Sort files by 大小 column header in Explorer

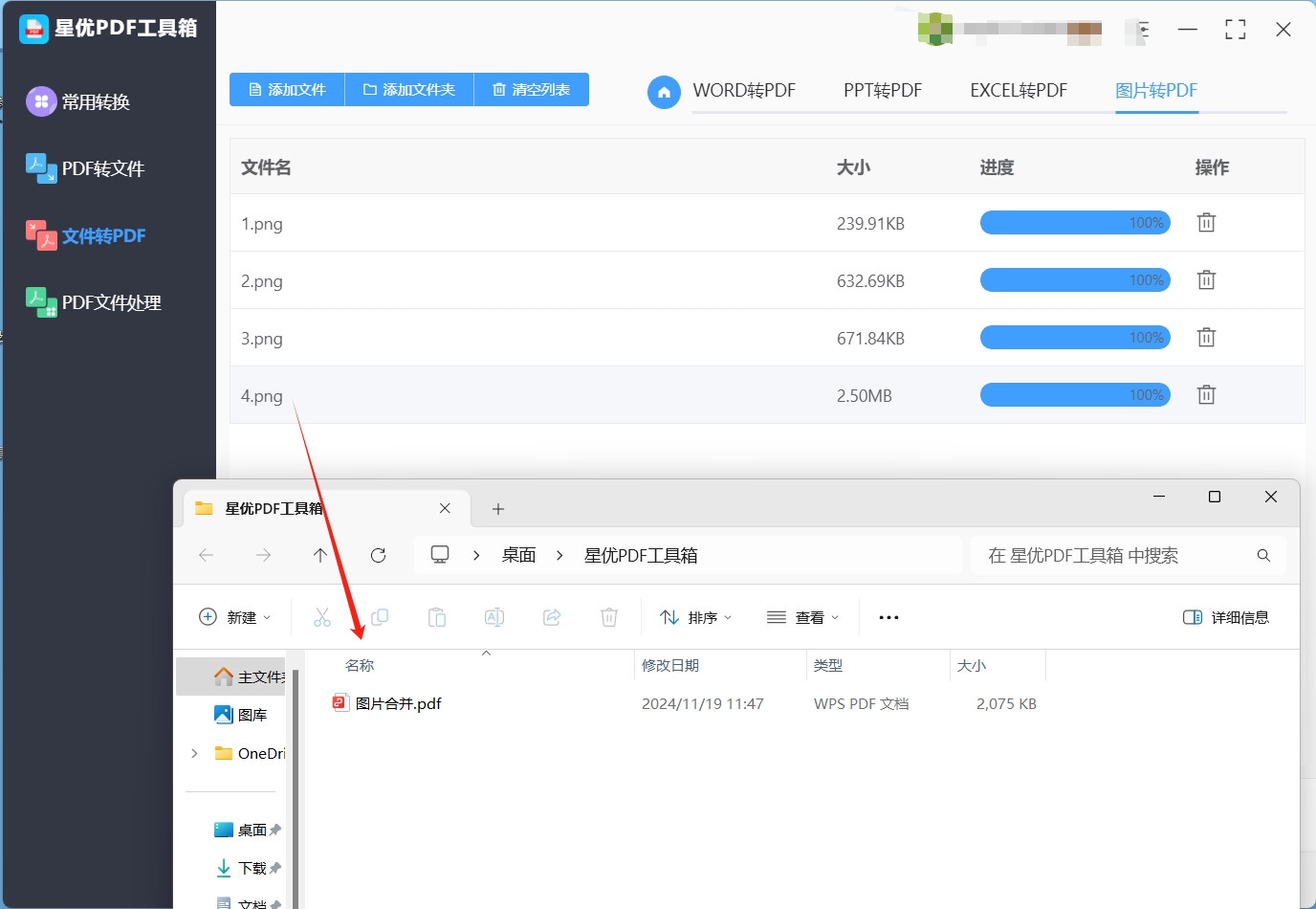click(972, 665)
